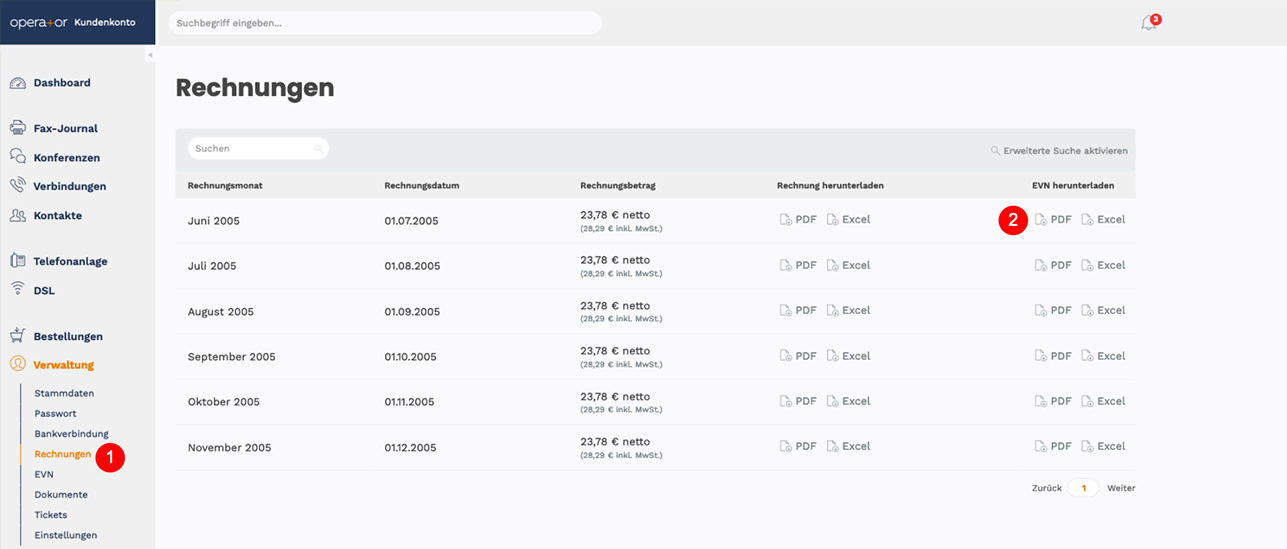This screenshot has width=1287, height=549.
Task: Download September 2005 invoice as Excel
Action: click(848, 356)
